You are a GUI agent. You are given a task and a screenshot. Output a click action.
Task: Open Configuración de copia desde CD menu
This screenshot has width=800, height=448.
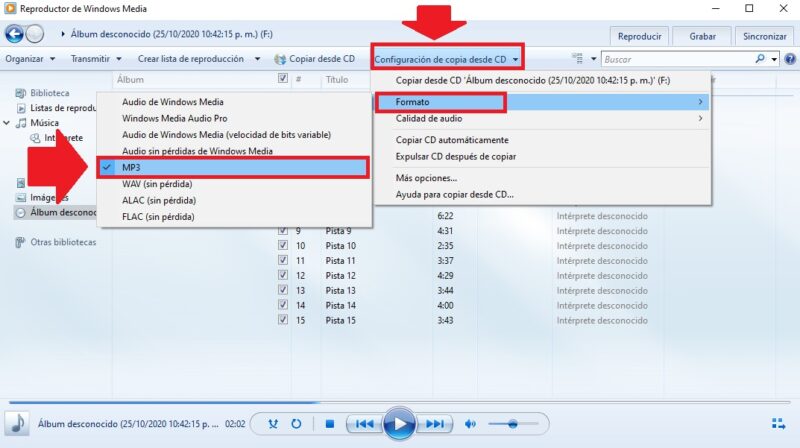447,59
